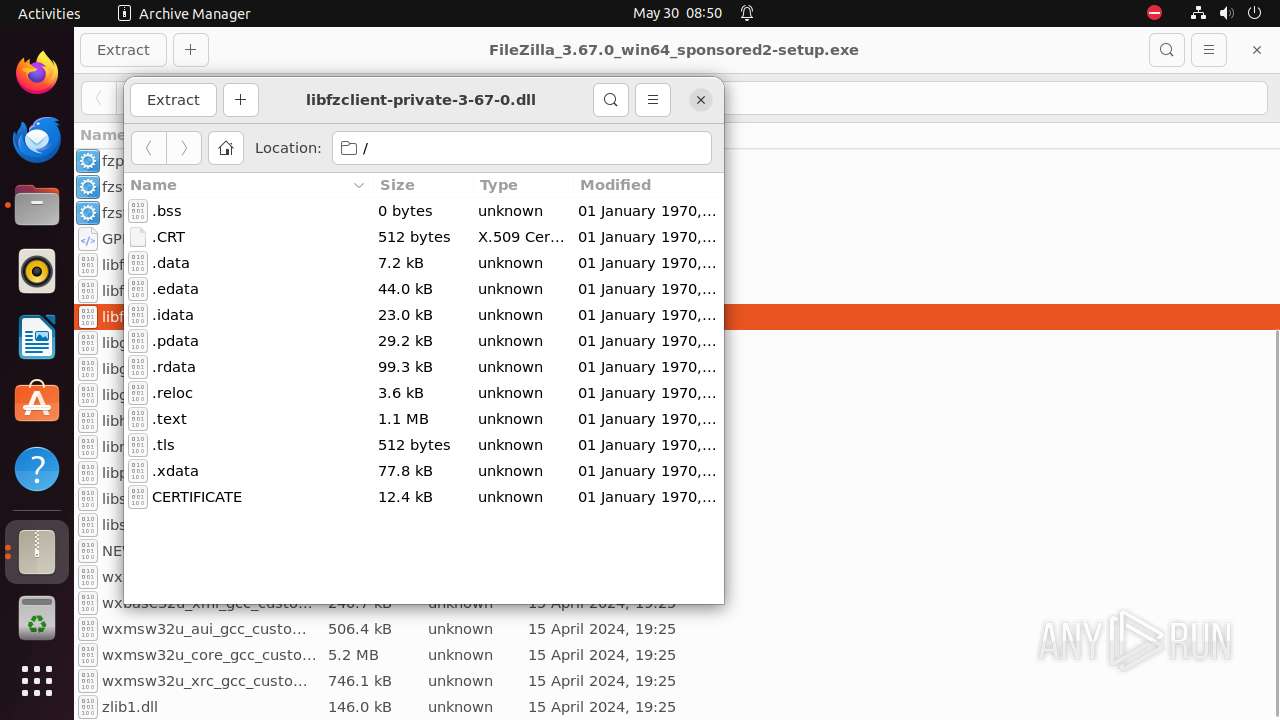Add files button in libfzclient dll window

[240, 100]
